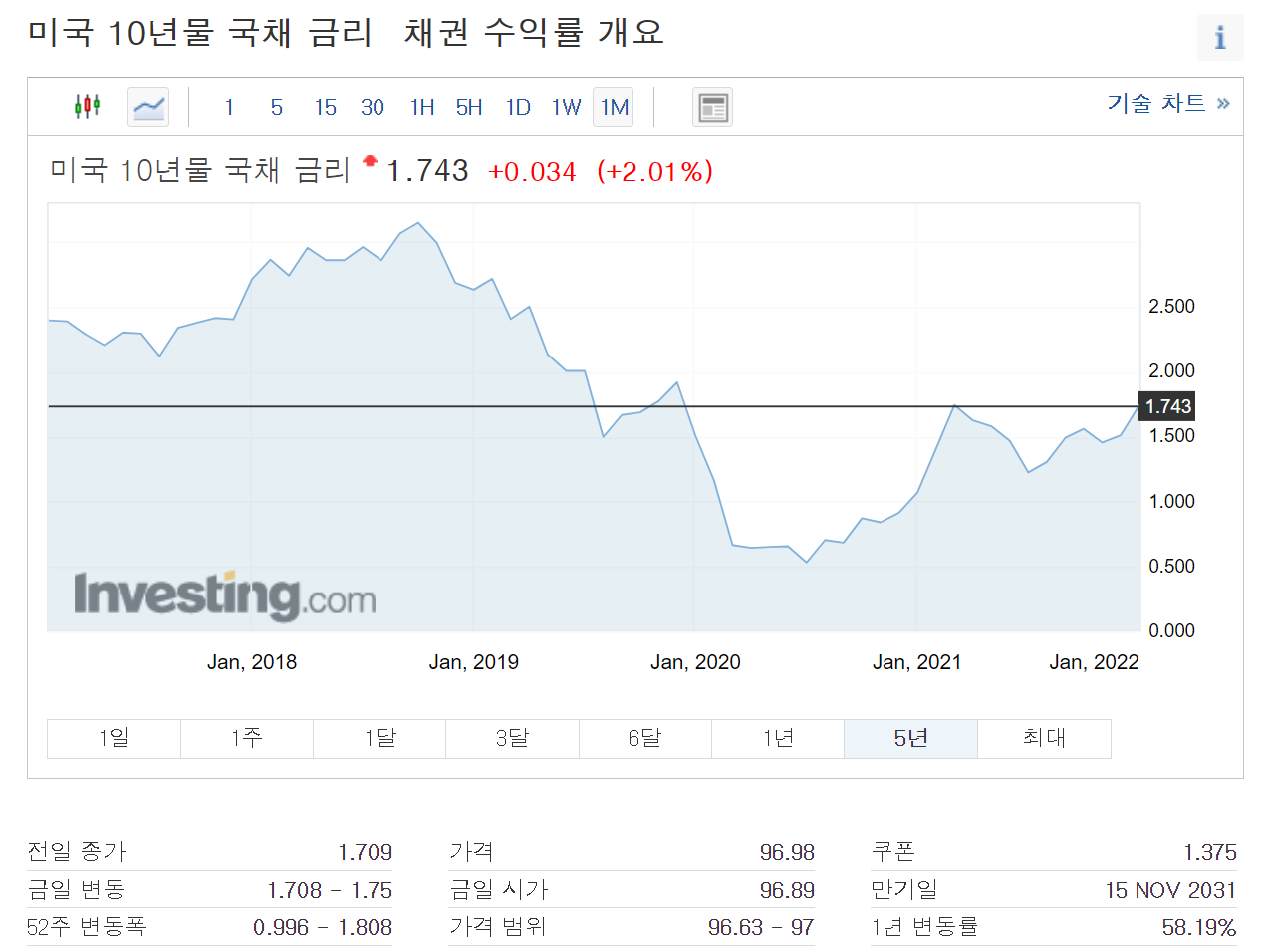
Task: Choose the 1년 time range
Action: pos(778,738)
